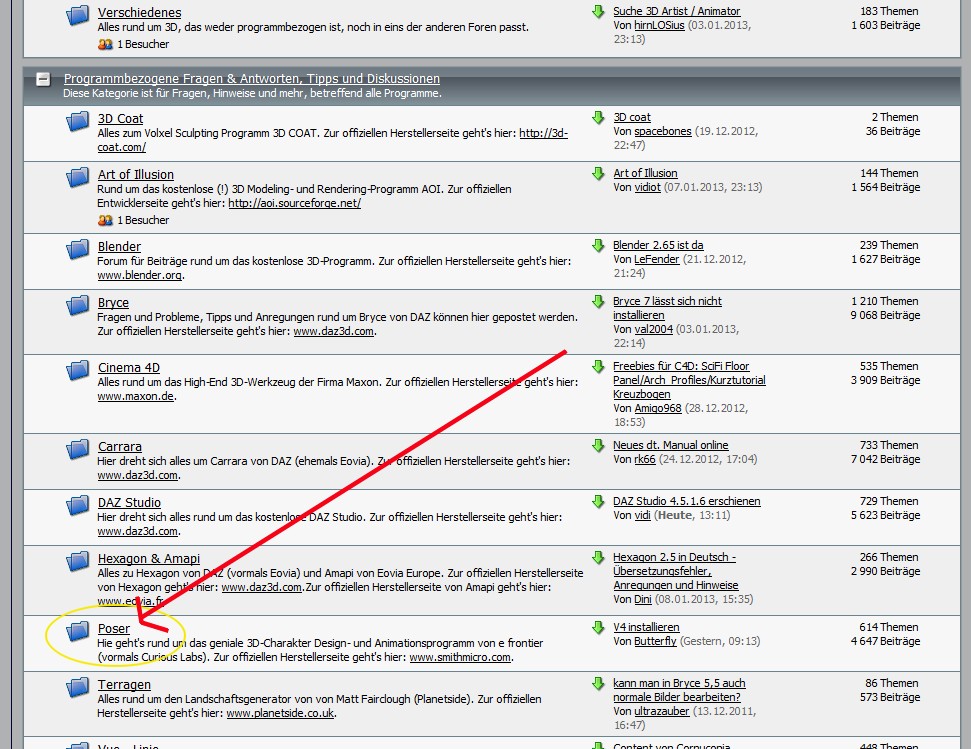This screenshot has width=971, height=749.
Task: Click green arrow beside 3D coat last post
Action: [x=598, y=118]
